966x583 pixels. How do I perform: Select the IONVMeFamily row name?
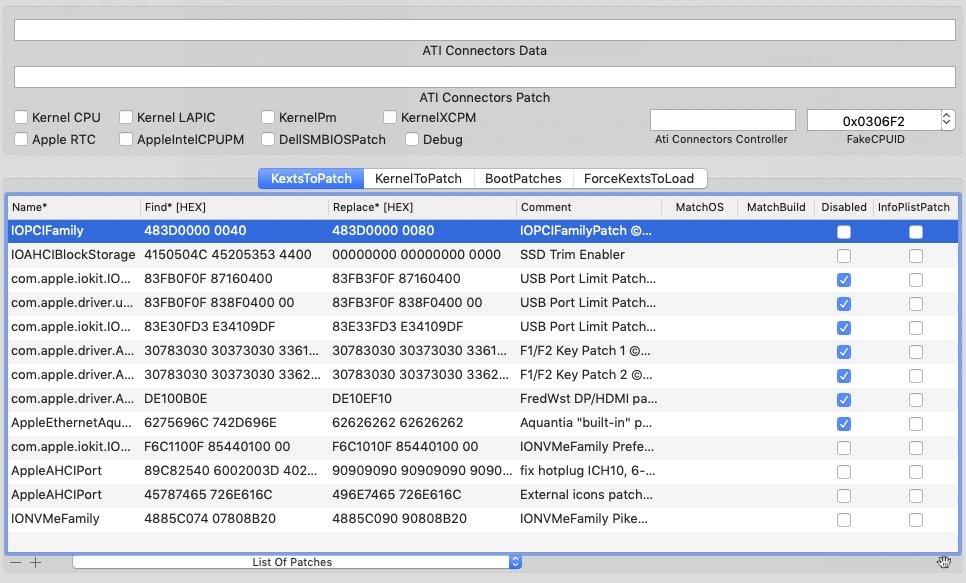(x=55, y=519)
